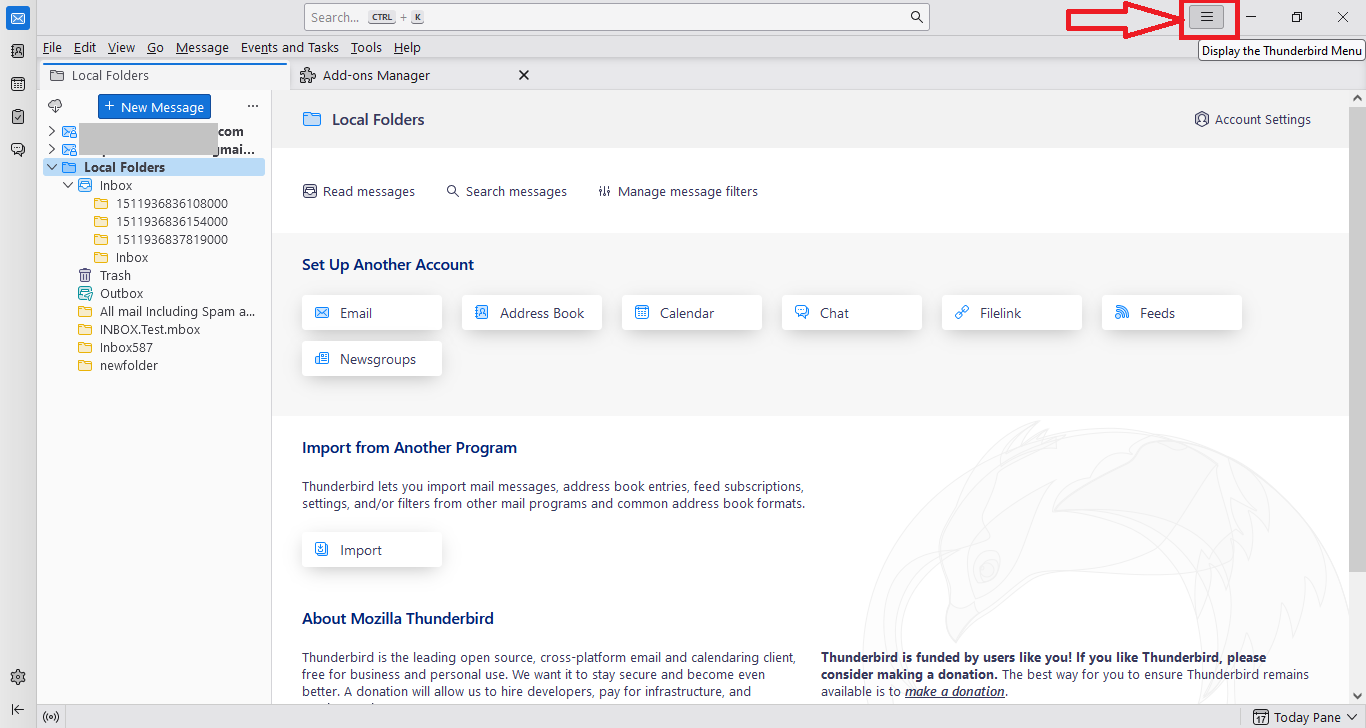Click the New Message button
This screenshot has height=728, width=1366.
[154, 107]
